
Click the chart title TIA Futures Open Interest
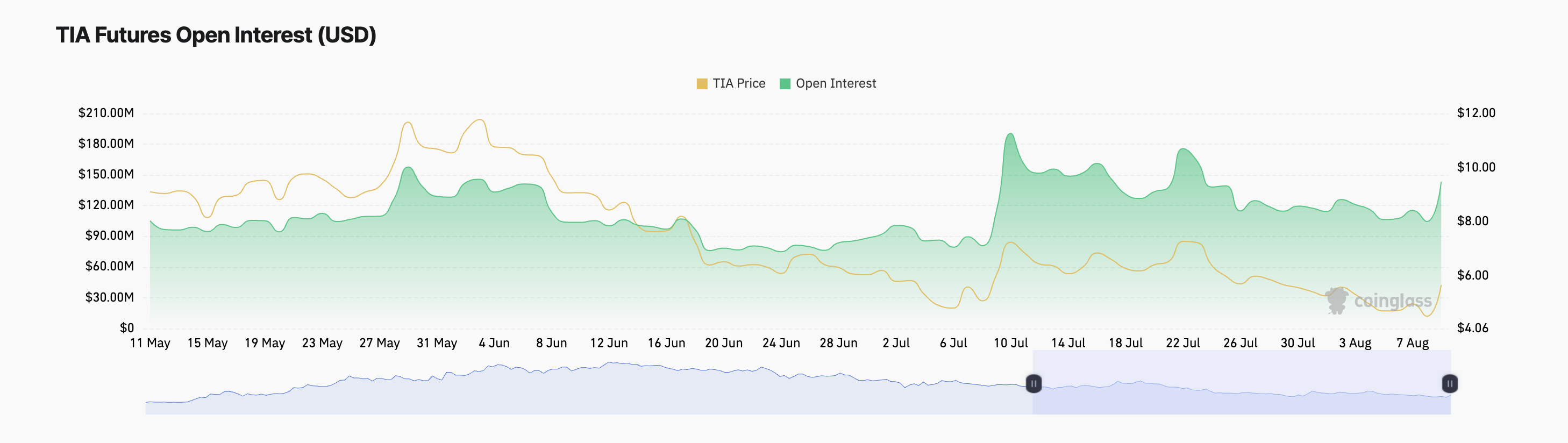[x=216, y=35]
